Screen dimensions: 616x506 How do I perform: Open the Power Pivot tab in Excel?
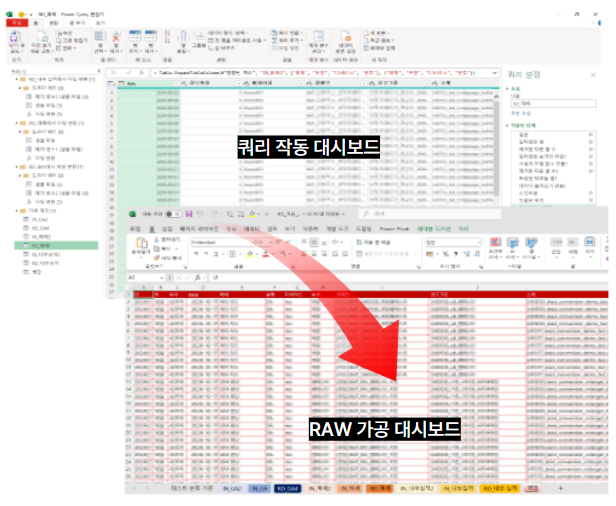(x=394, y=229)
